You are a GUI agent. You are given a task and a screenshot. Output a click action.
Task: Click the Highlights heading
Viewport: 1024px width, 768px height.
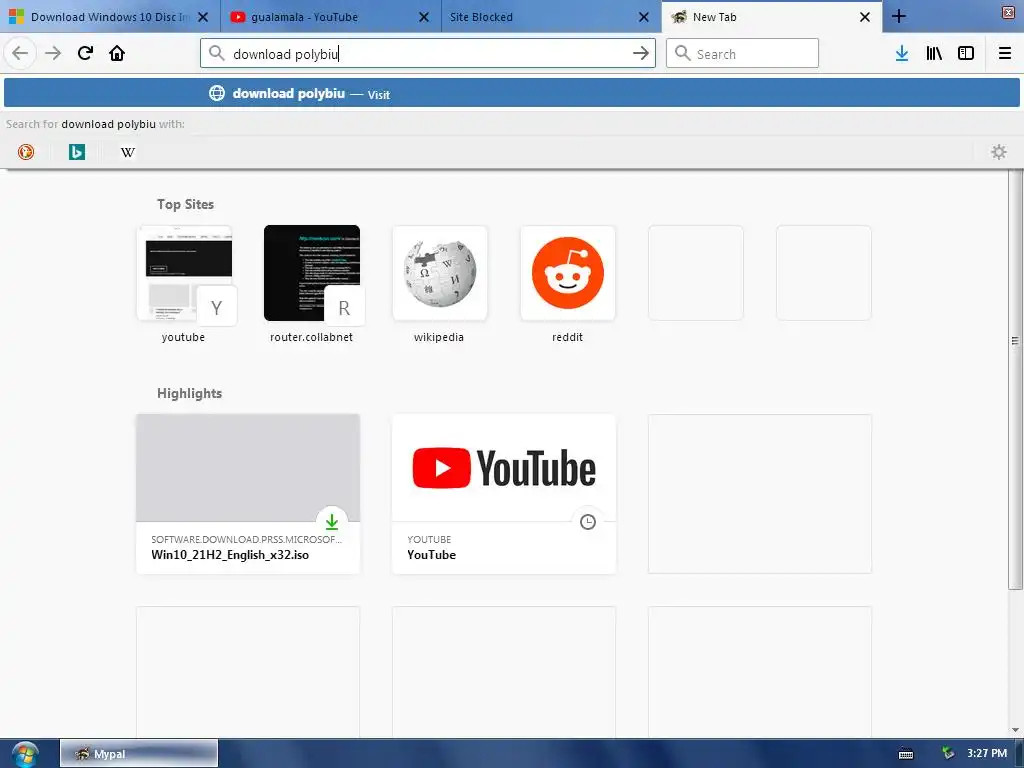click(x=189, y=393)
